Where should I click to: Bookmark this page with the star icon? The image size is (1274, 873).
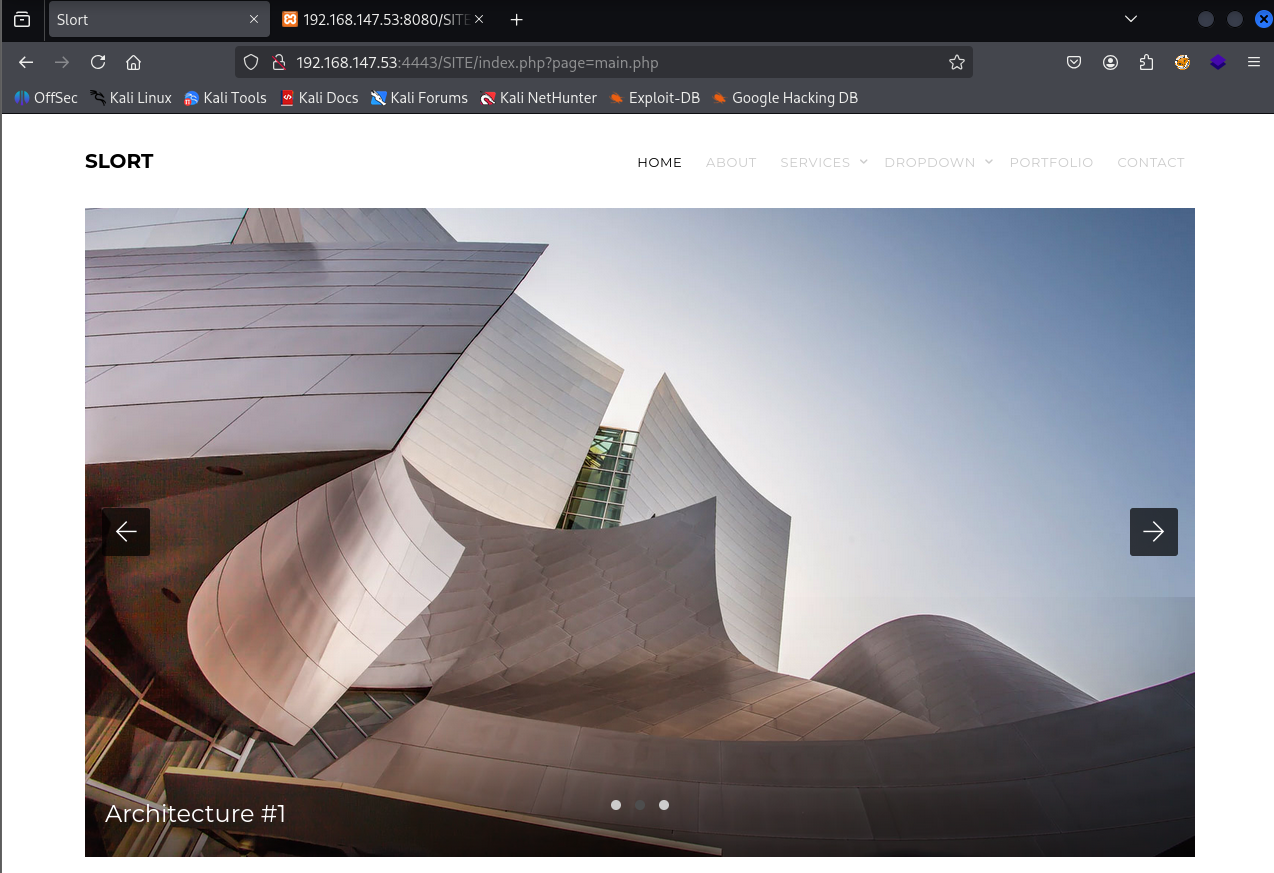[956, 62]
